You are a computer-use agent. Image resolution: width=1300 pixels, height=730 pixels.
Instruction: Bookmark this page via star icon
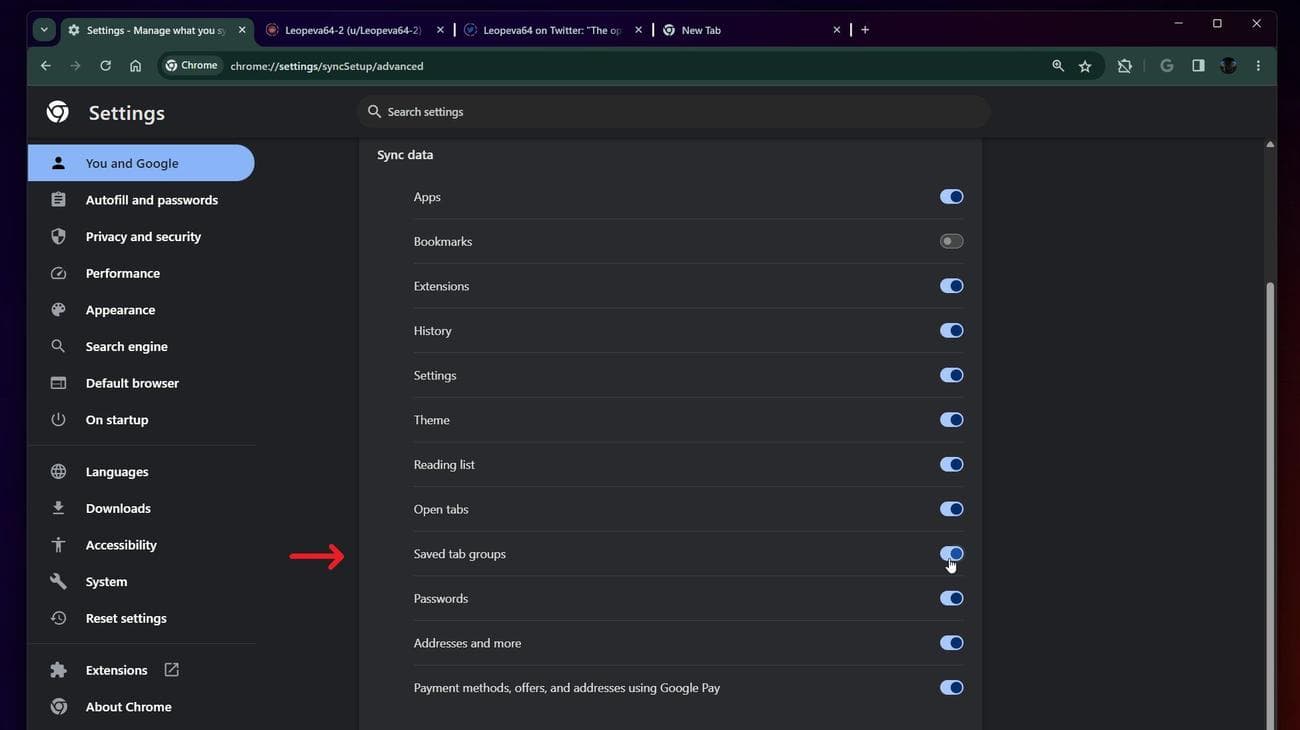click(1084, 65)
